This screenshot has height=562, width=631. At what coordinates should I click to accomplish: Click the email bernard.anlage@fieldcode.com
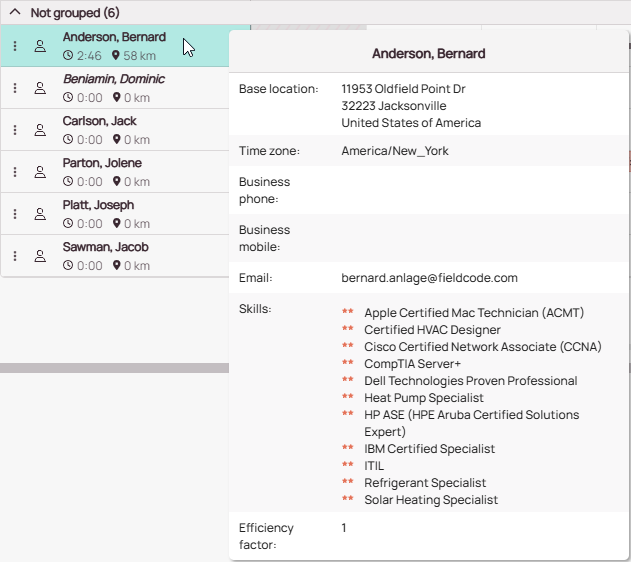pyautogui.click(x=429, y=278)
